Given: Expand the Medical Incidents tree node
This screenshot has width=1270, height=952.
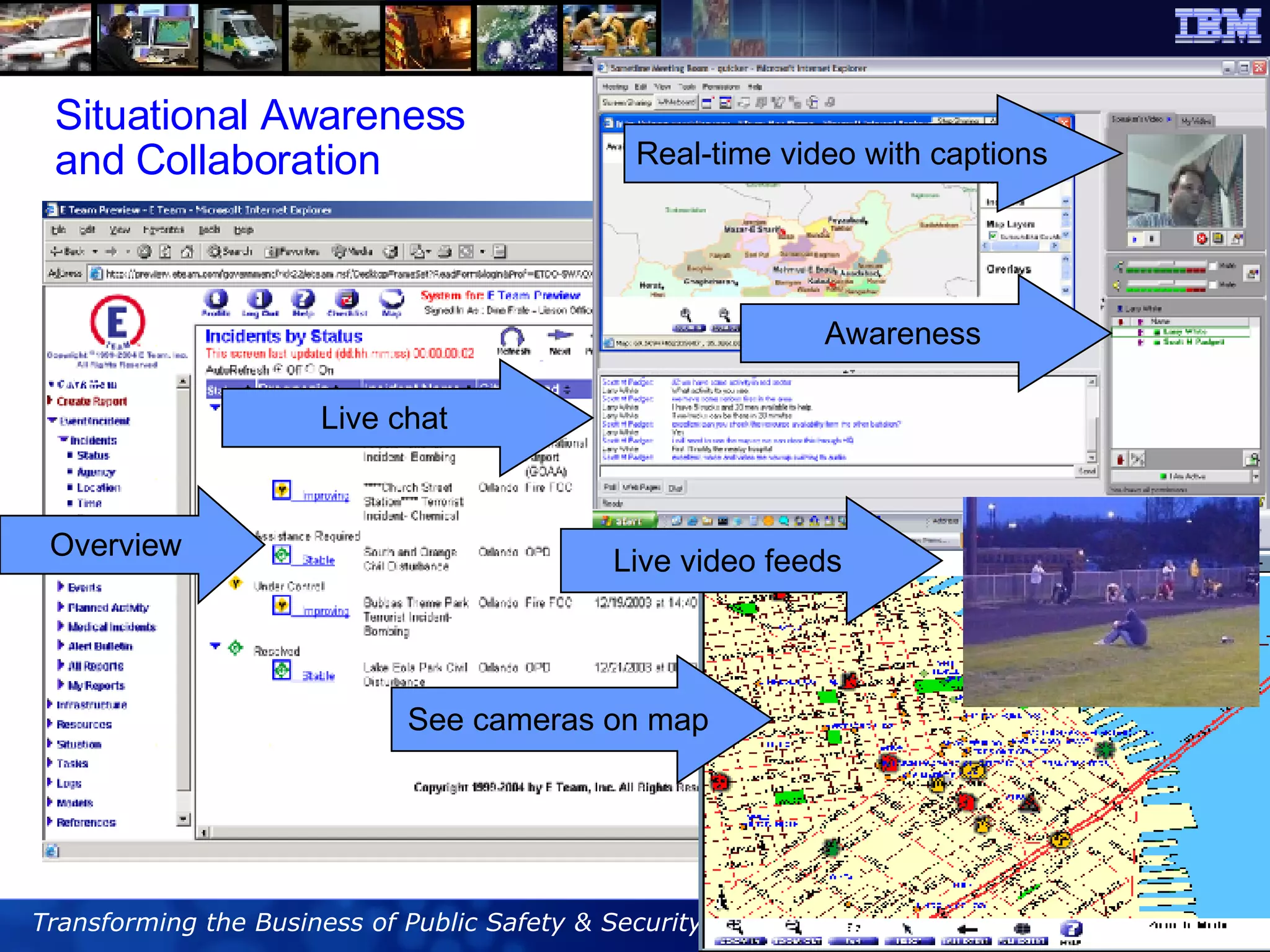Looking at the screenshot, I should point(61,626).
